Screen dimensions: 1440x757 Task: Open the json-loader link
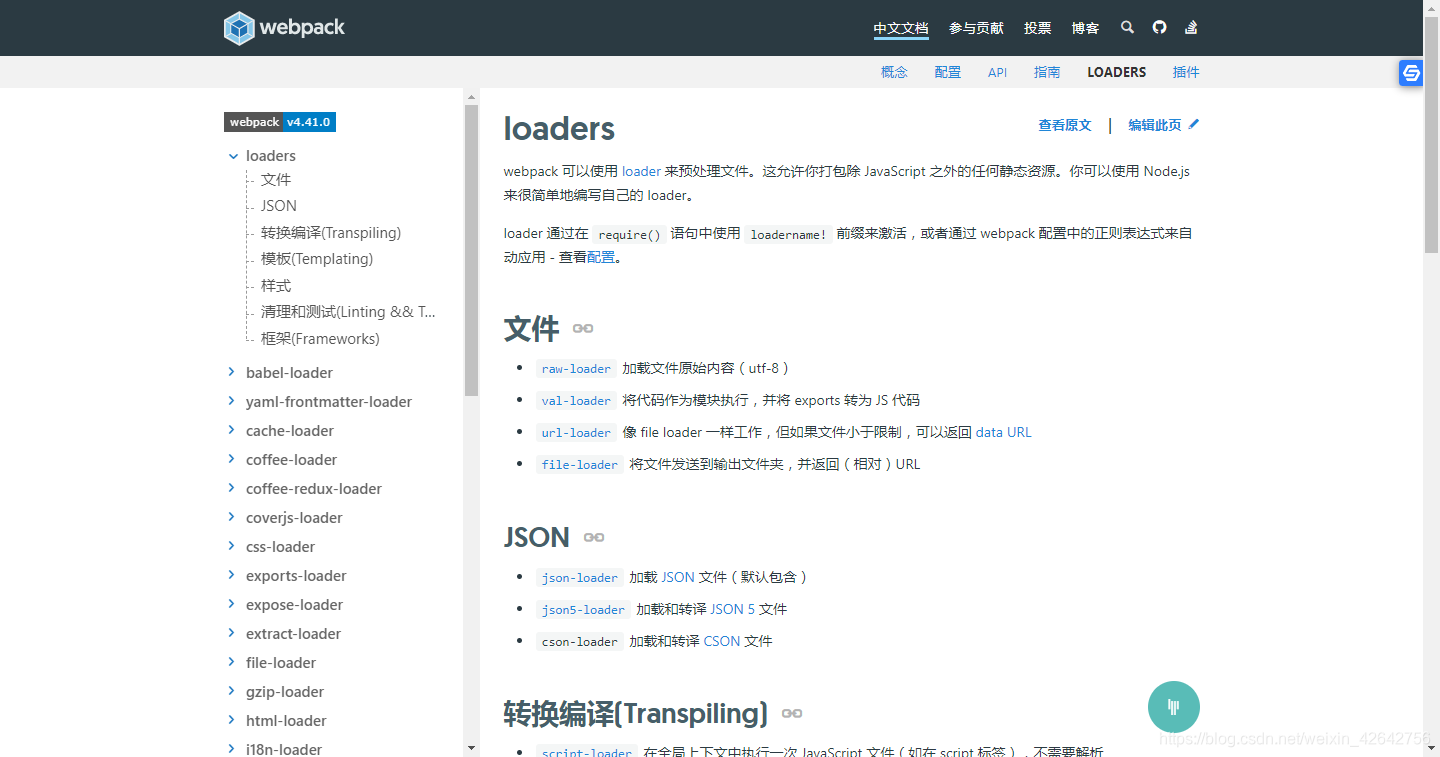(580, 578)
